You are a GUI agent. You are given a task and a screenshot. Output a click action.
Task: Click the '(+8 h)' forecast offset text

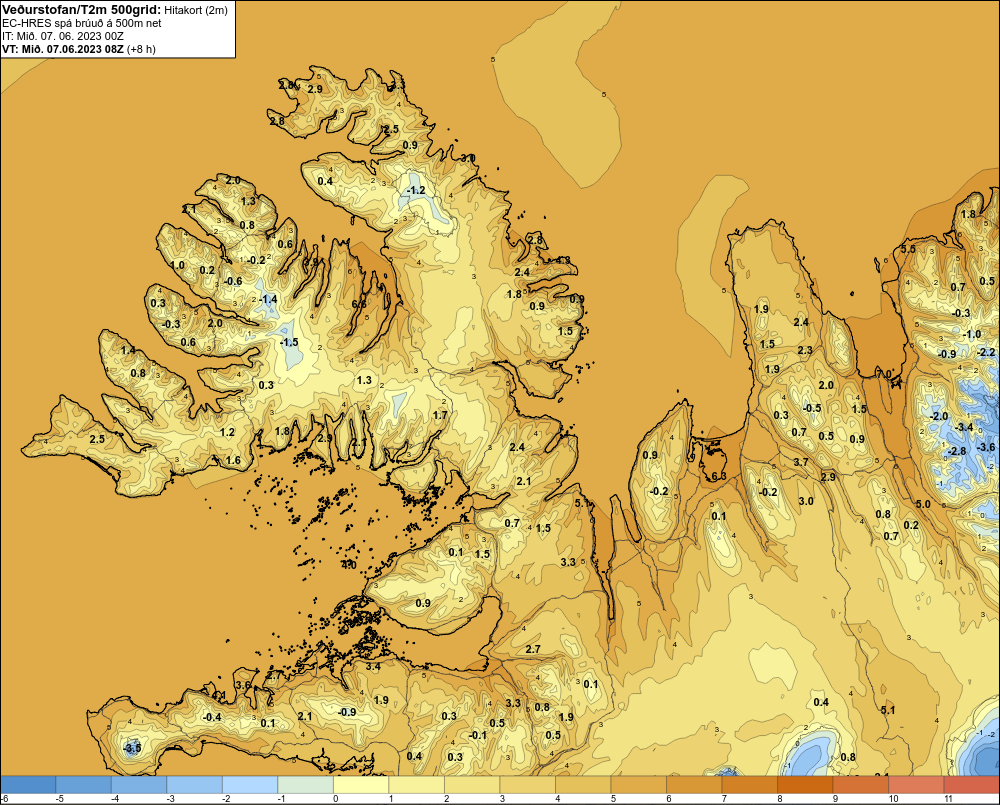(x=141, y=49)
